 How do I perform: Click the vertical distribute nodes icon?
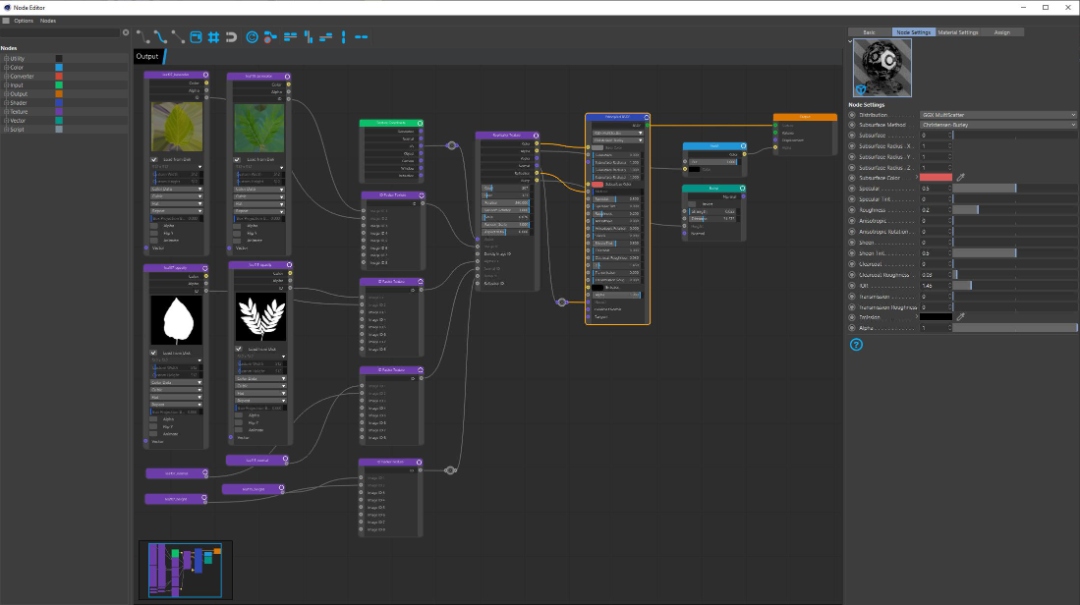tap(343, 37)
